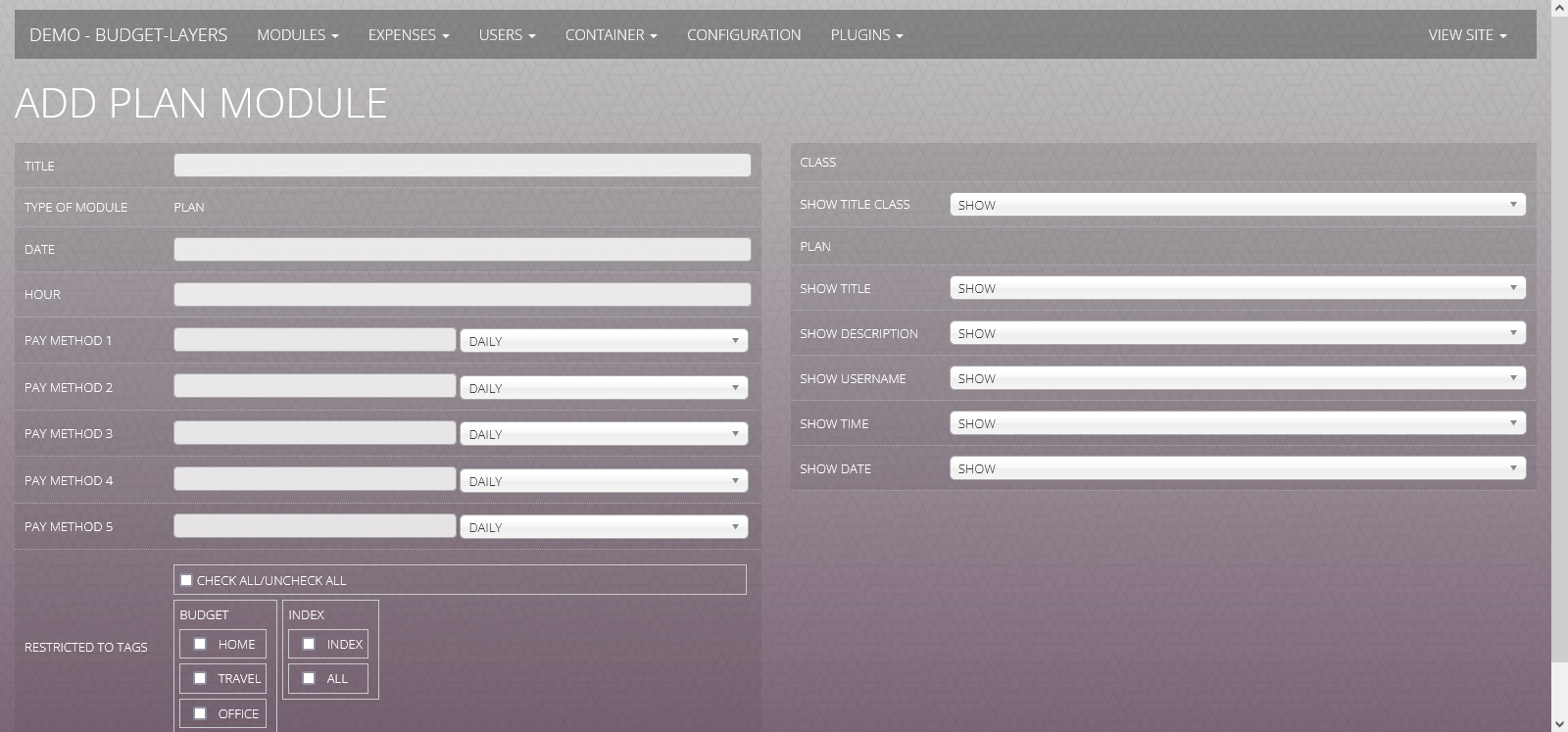Image resolution: width=1568 pixels, height=732 pixels.
Task: Toggle the ALL tag checkbox
Action: 309,678
